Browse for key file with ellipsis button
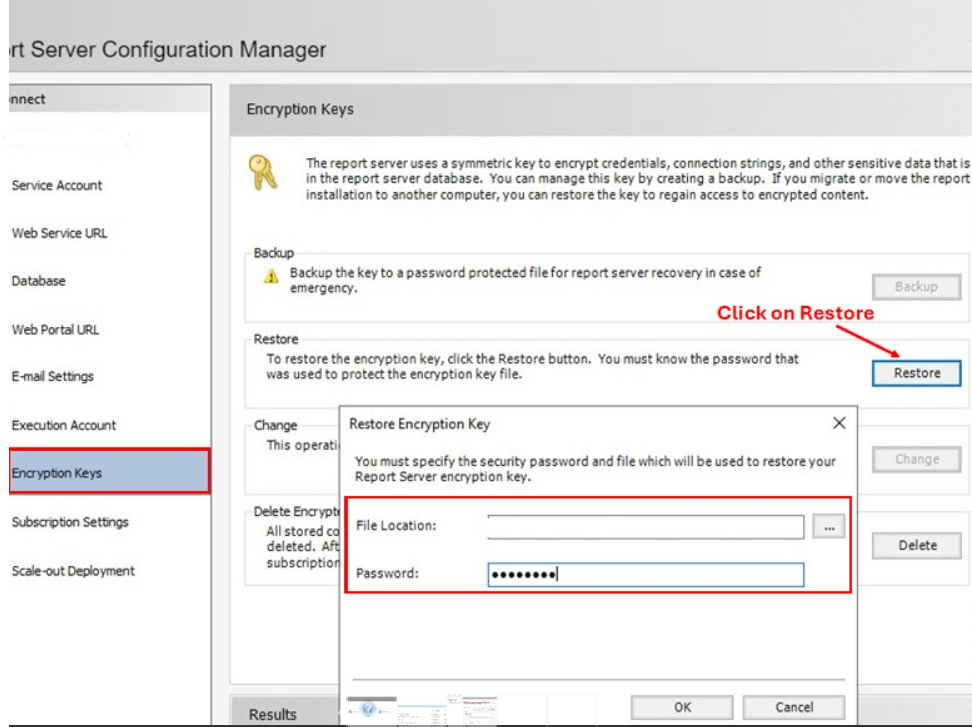The height and width of the screenshot is (727, 972). click(829, 526)
